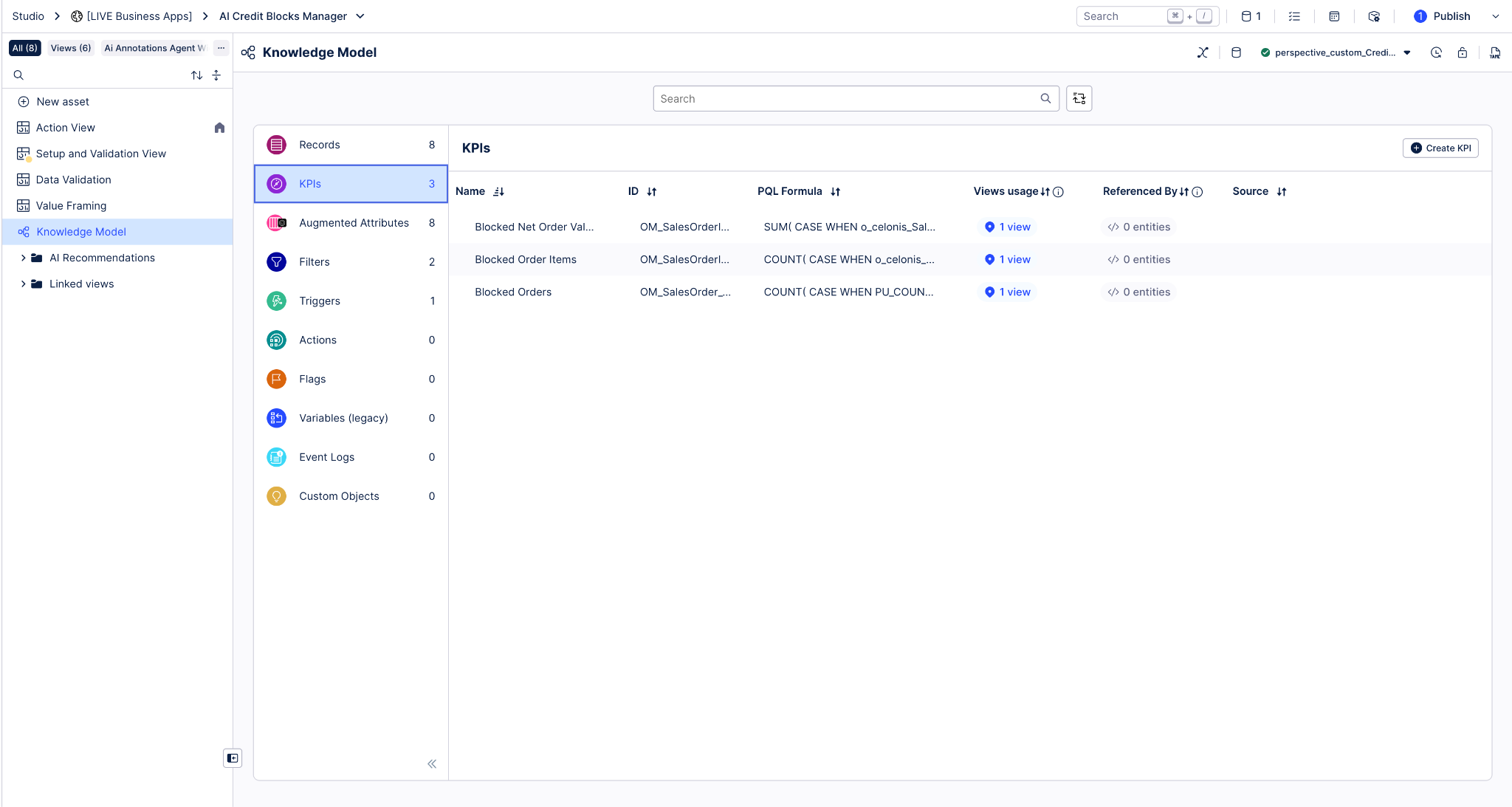The height and width of the screenshot is (807, 1512).
Task: Open the Publish dropdown arrow
Action: [1496, 16]
